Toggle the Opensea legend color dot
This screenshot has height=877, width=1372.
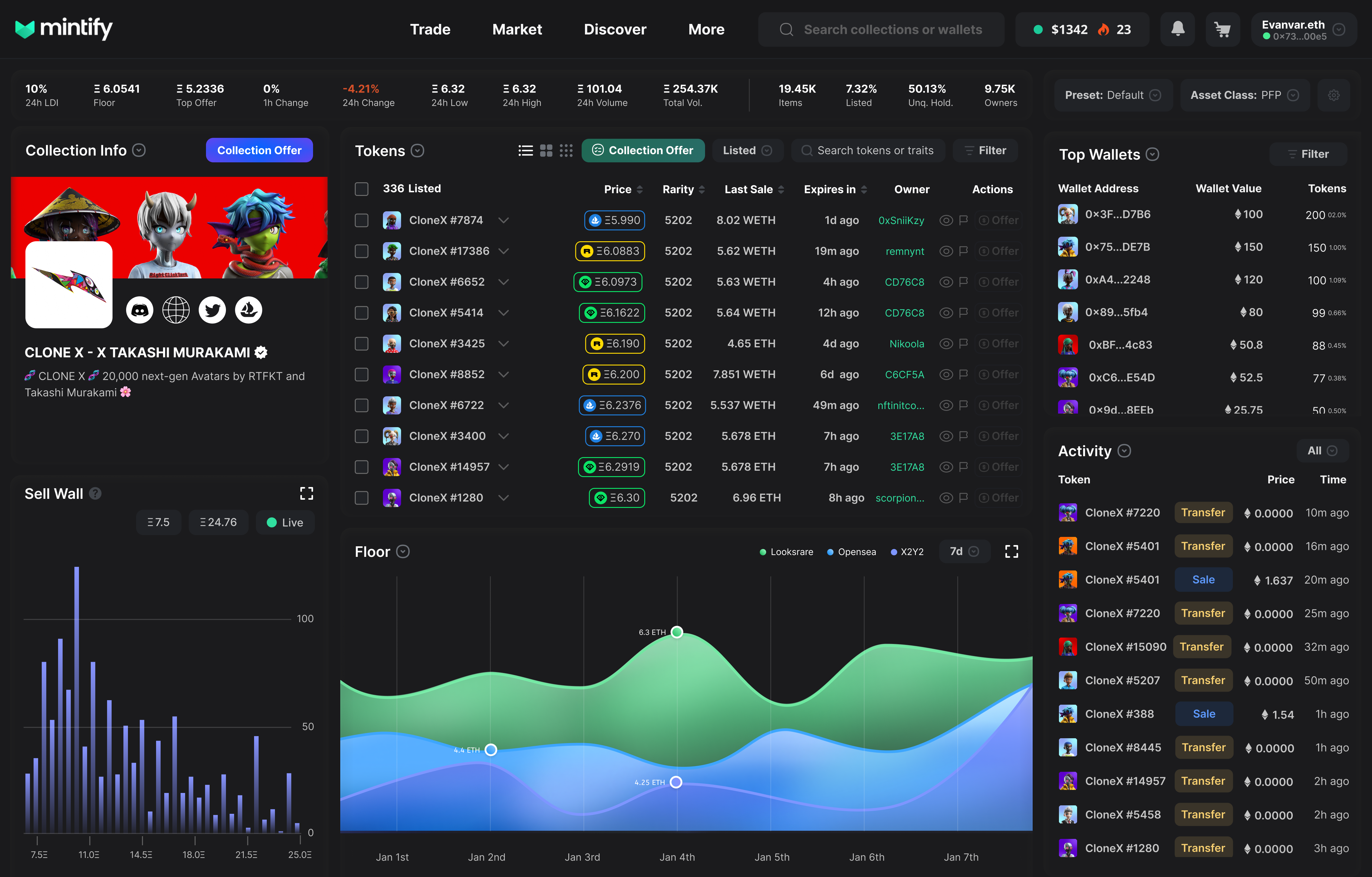coord(830,552)
